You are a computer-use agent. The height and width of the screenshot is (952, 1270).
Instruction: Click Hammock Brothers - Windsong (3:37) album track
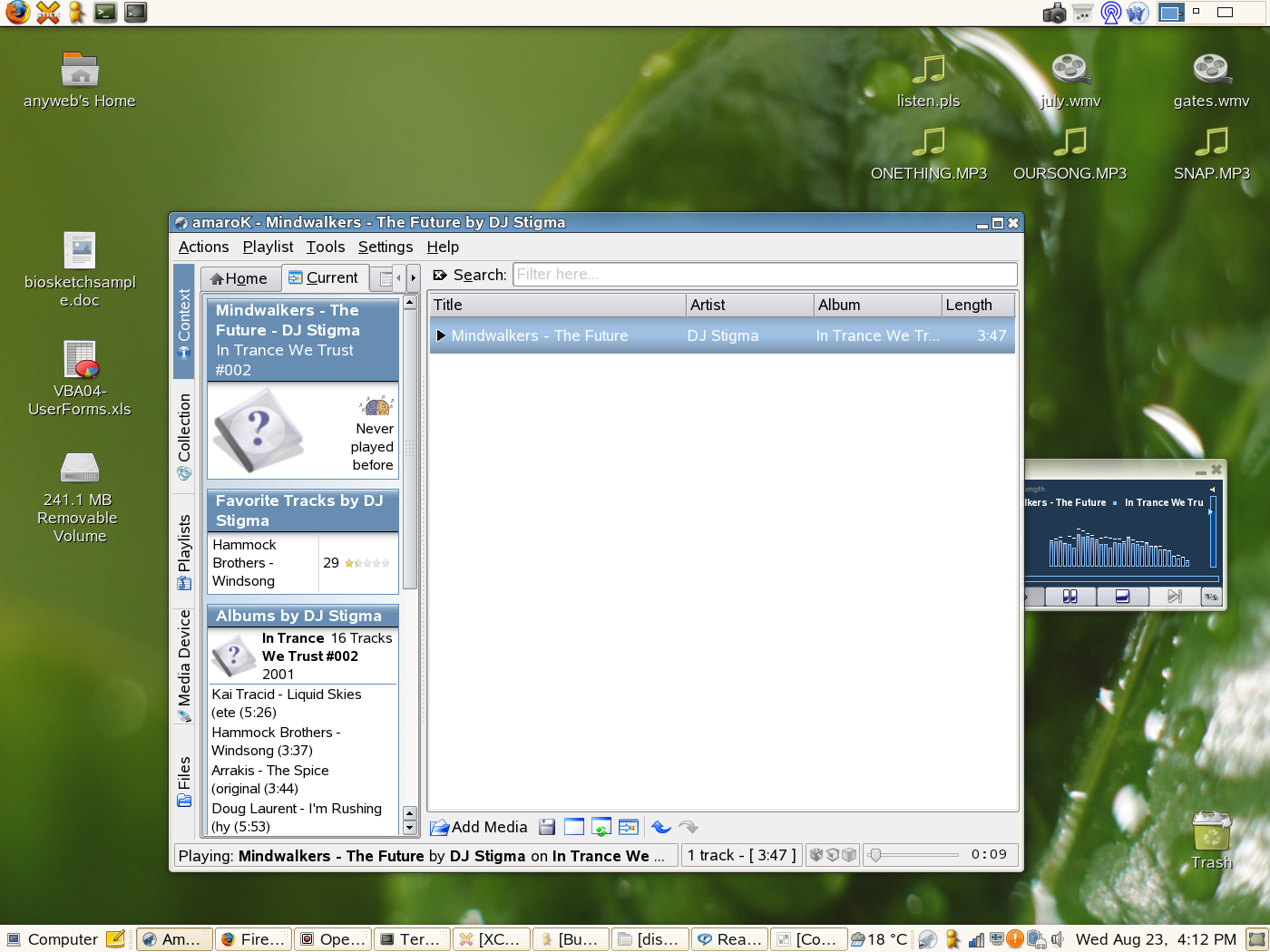coord(276,742)
